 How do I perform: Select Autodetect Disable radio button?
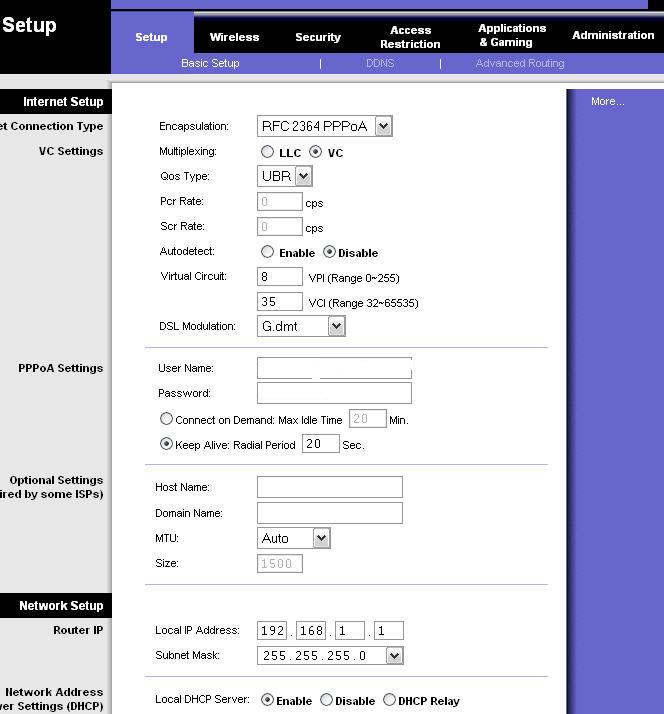click(x=329, y=252)
